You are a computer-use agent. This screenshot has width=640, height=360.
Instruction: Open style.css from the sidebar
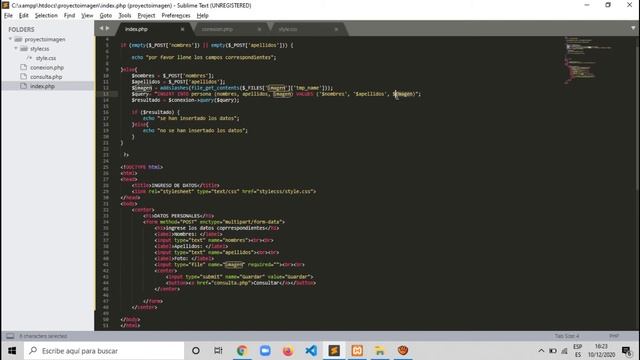point(46,58)
